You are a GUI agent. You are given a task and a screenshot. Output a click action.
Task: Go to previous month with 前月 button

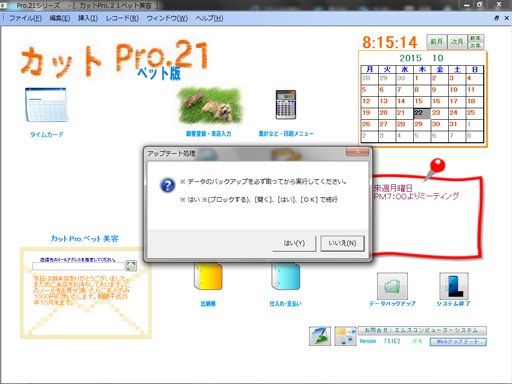coord(436,42)
